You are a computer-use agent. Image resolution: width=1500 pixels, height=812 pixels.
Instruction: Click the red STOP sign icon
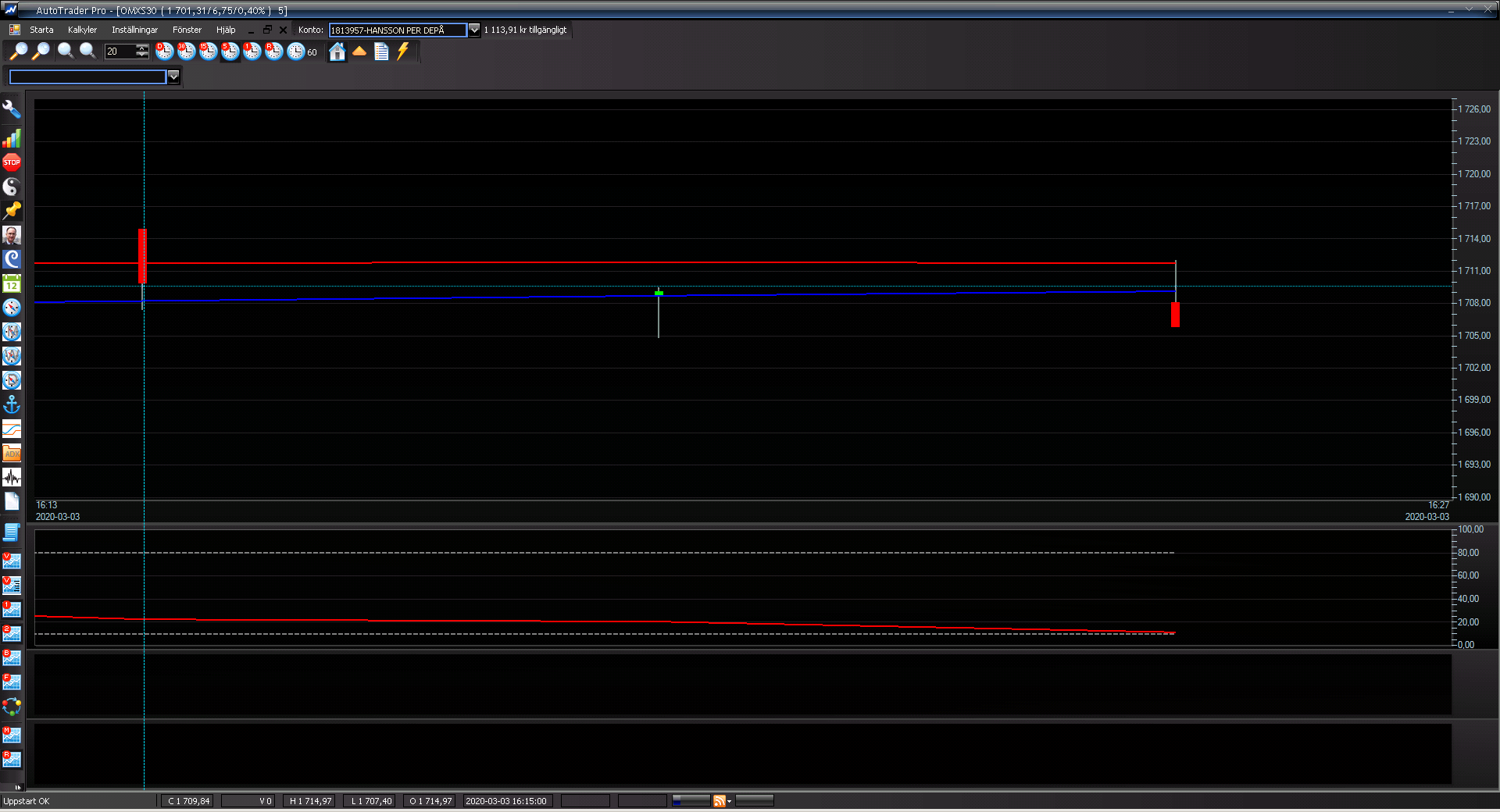pyautogui.click(x=12, y=162)
